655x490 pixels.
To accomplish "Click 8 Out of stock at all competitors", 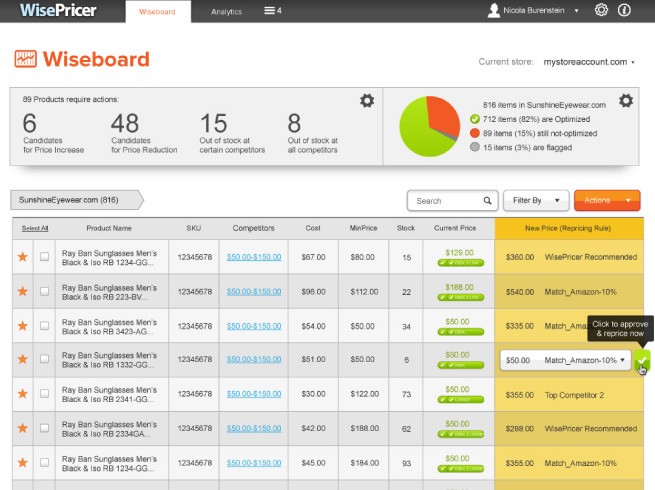I will (x=313, y=133).
